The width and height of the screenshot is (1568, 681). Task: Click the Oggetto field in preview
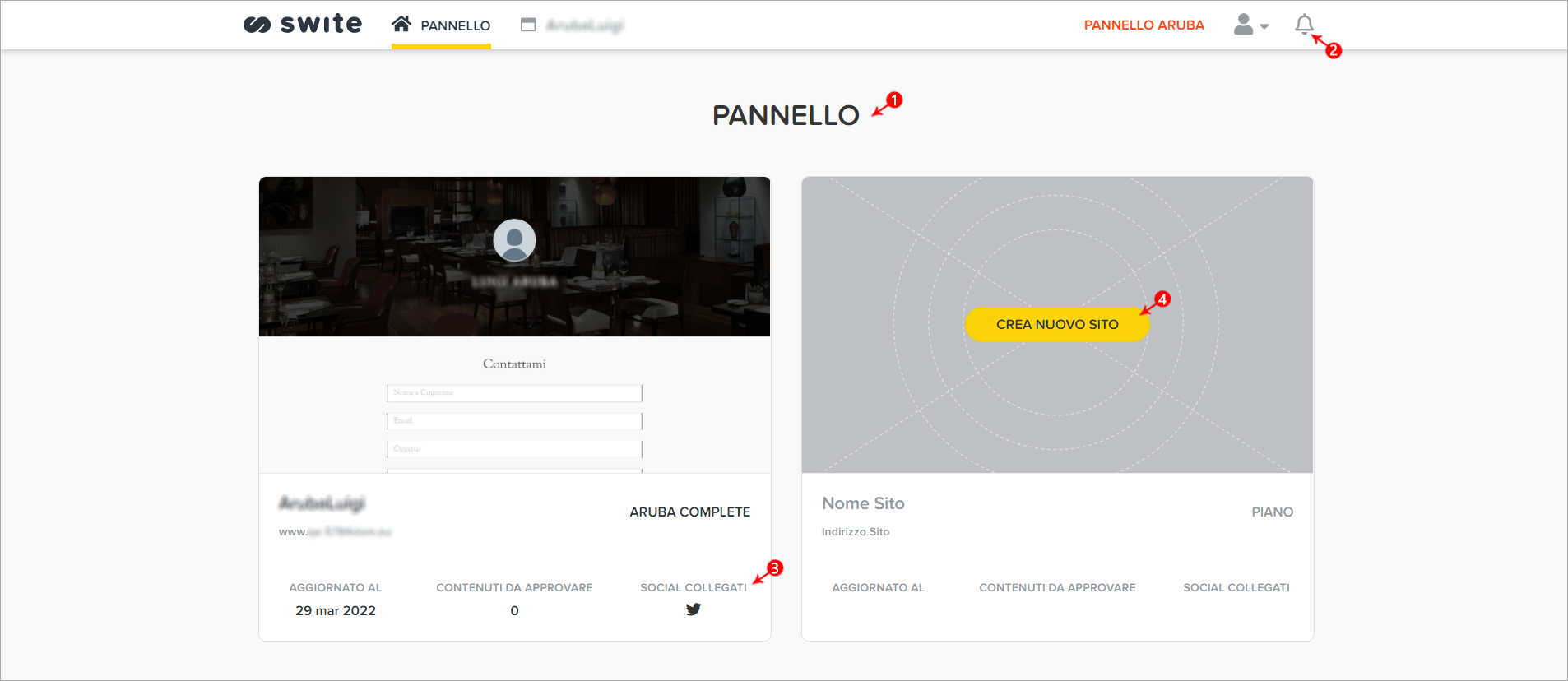click(514, 449)
